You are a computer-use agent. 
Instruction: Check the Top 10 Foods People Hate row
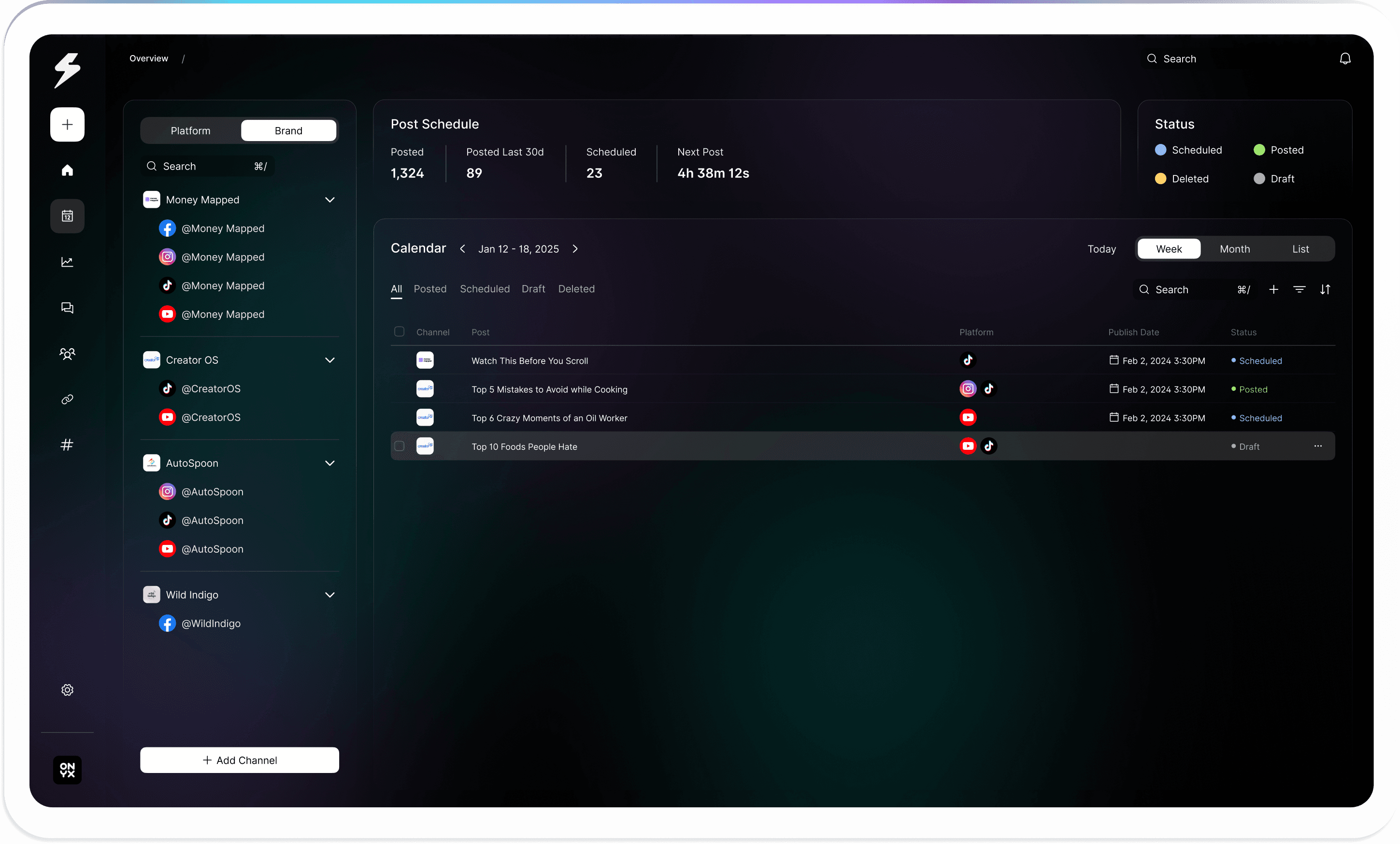(400, 446)
